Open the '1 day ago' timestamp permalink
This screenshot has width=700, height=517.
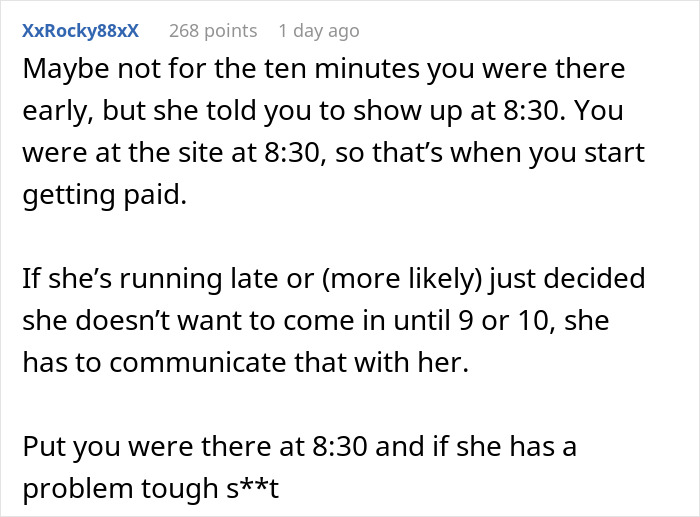click(x=319, y=31)
